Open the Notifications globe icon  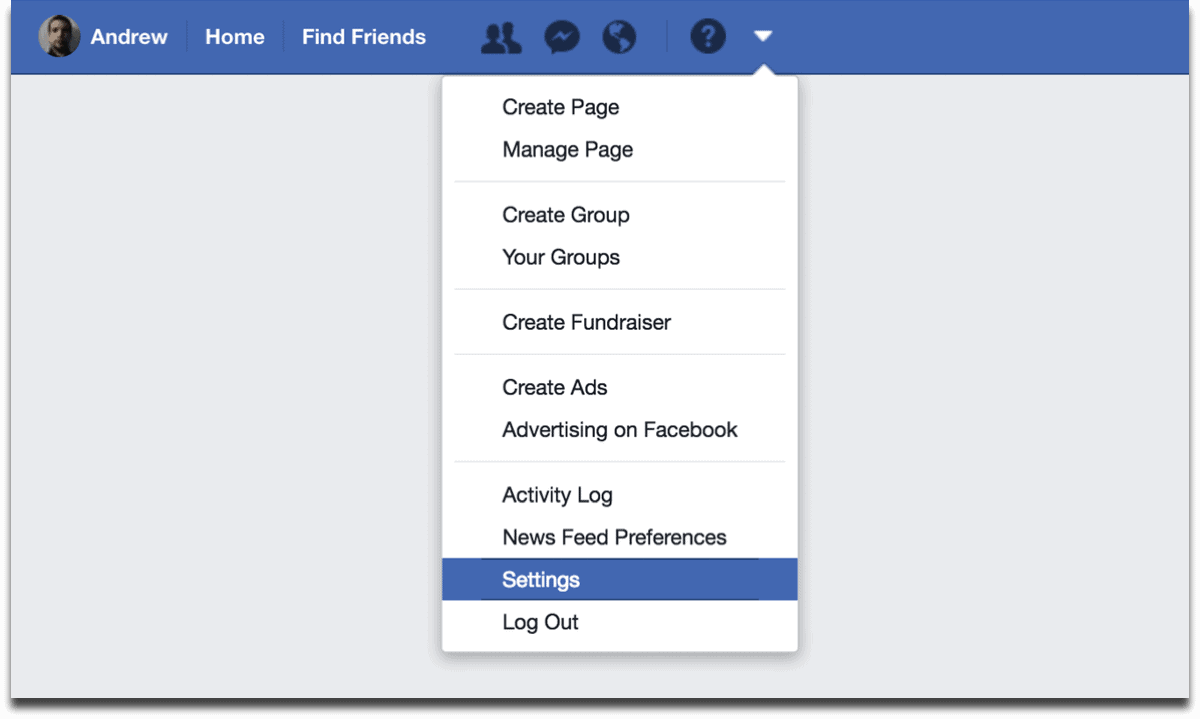pyautogui.click(x=620, y=38)
